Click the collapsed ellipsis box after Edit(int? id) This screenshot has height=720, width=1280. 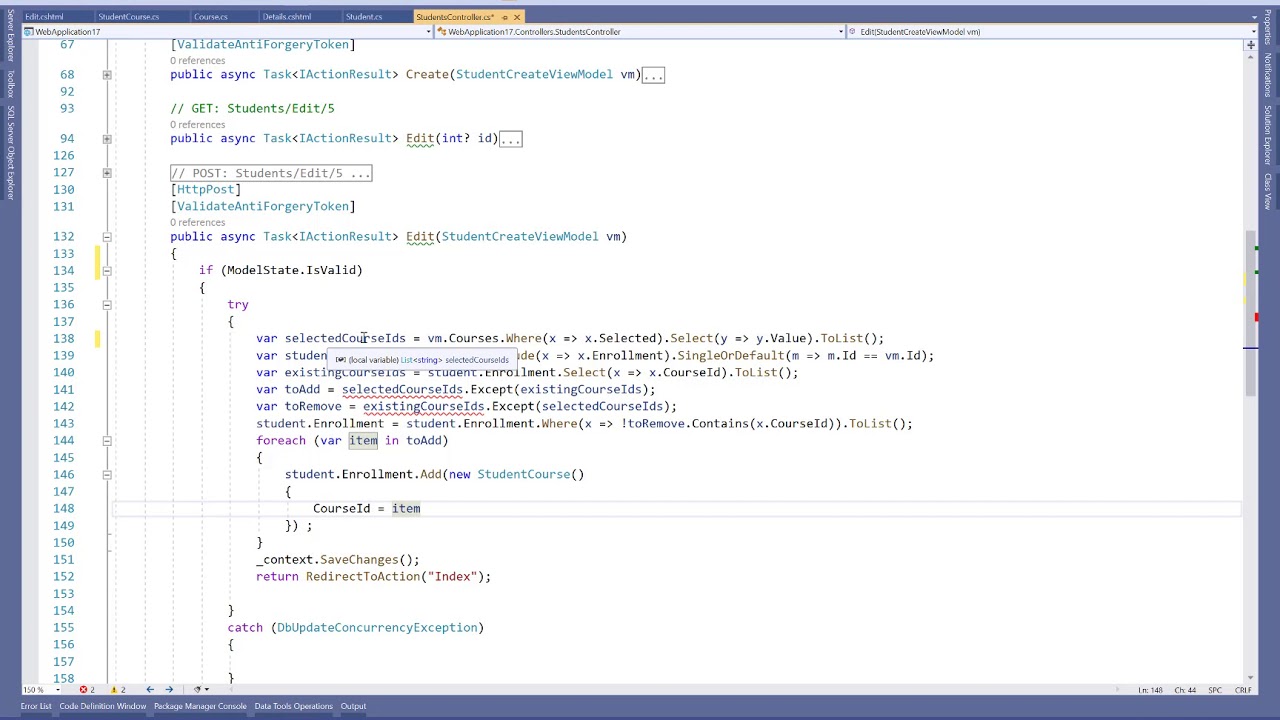tap(510, 139)
